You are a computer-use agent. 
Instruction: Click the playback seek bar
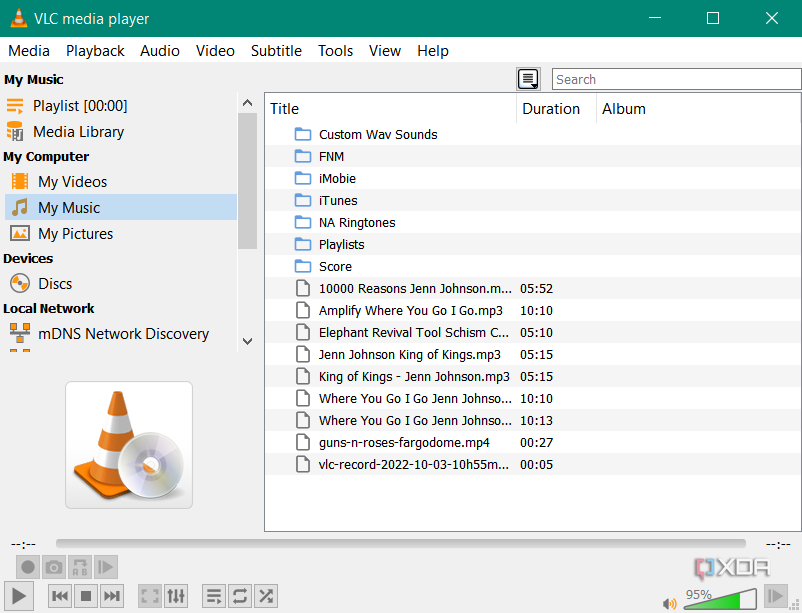[x=400, y=543]
